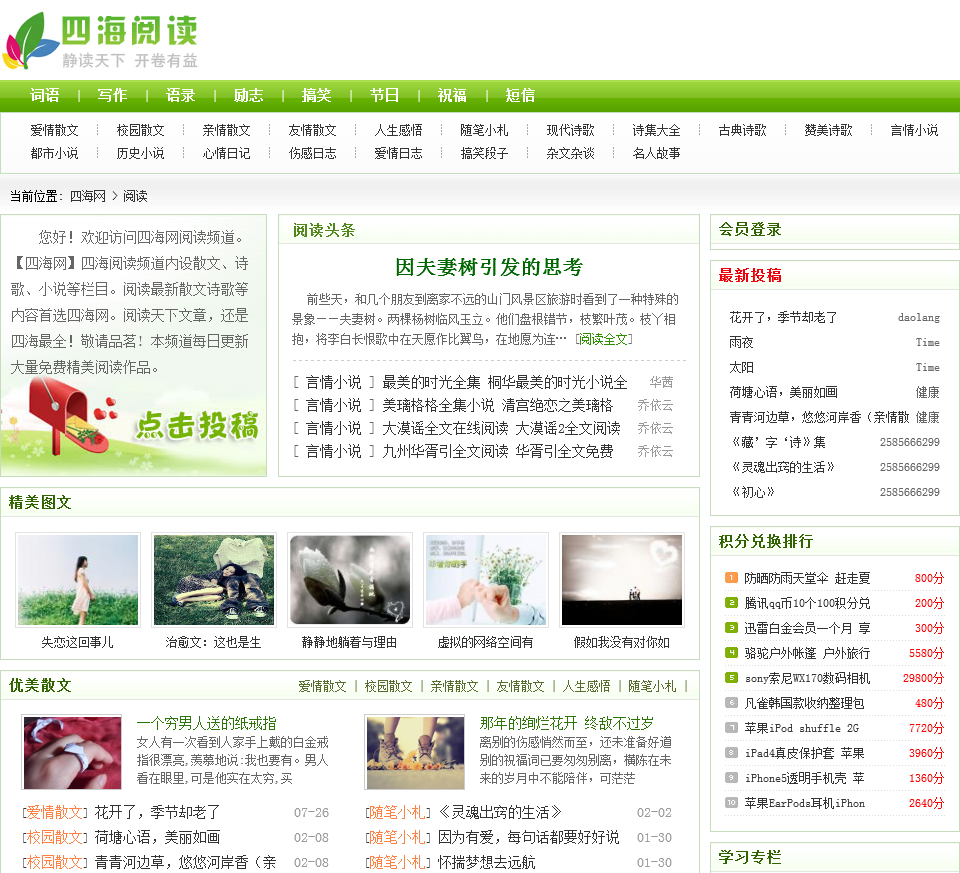This screenshot has height=873, width=960.
Task: Click rank 6 badge for 凡雀韩国款收纳整理包
Action: click(731, 703)
